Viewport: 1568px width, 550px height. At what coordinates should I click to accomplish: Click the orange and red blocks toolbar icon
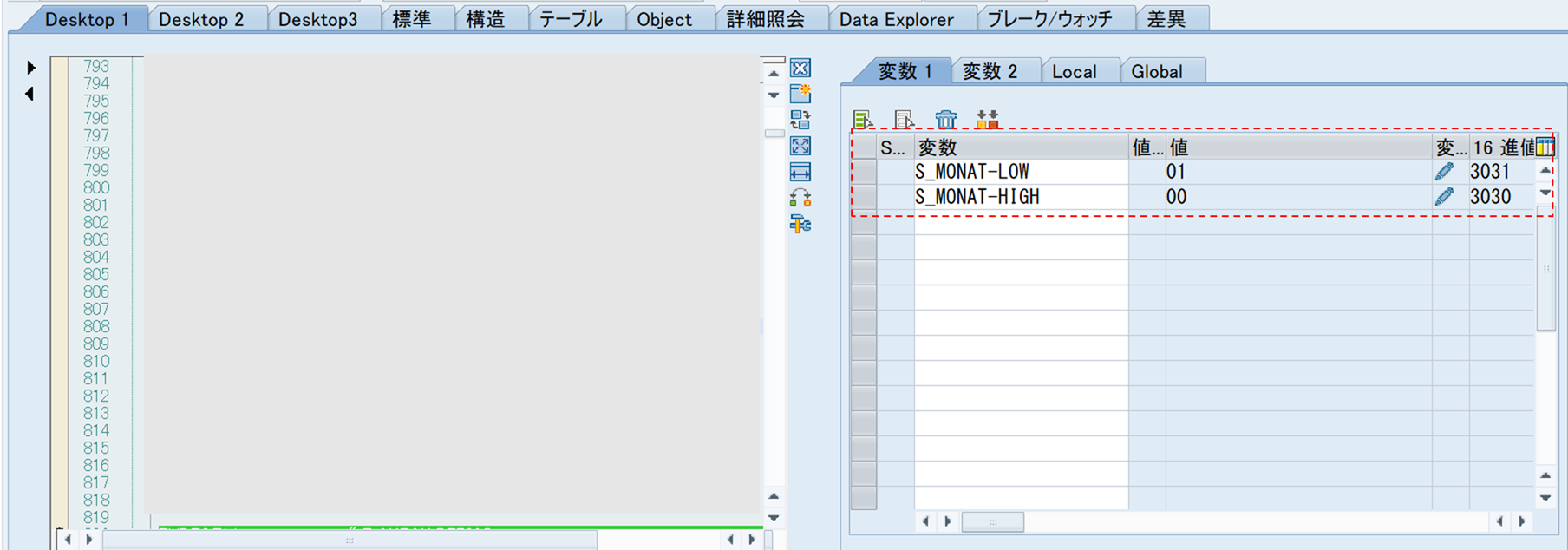(988, 119)
